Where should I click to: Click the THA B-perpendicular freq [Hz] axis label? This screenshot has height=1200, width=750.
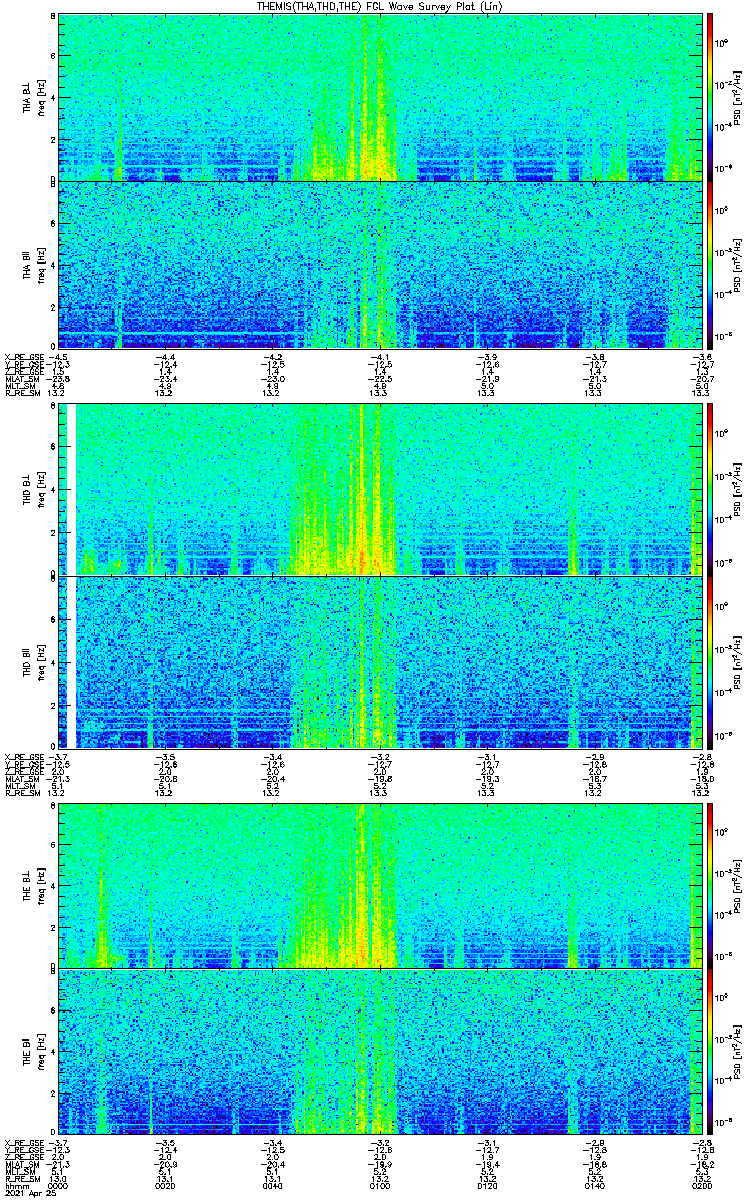coord(42,97)
